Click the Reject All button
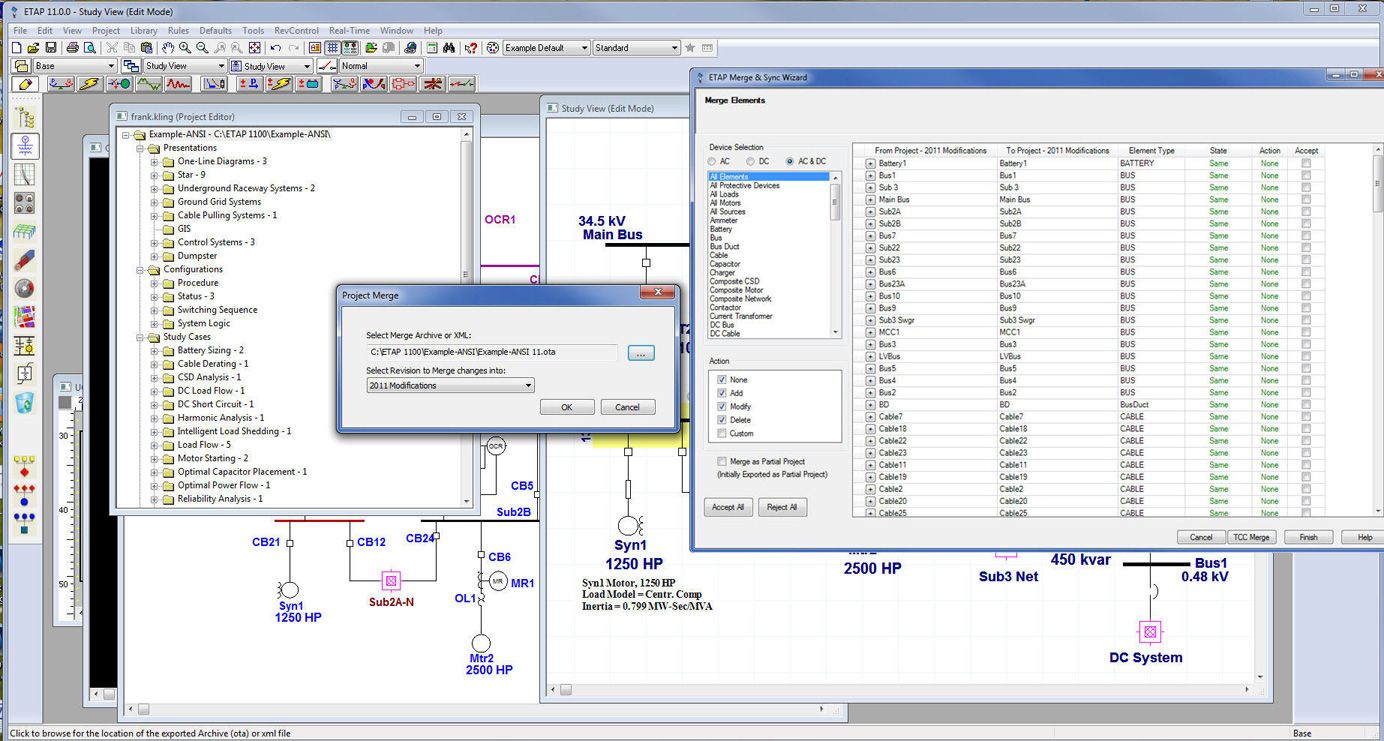The height and width of the screenshot is (741, 1384). coord(781,507)
